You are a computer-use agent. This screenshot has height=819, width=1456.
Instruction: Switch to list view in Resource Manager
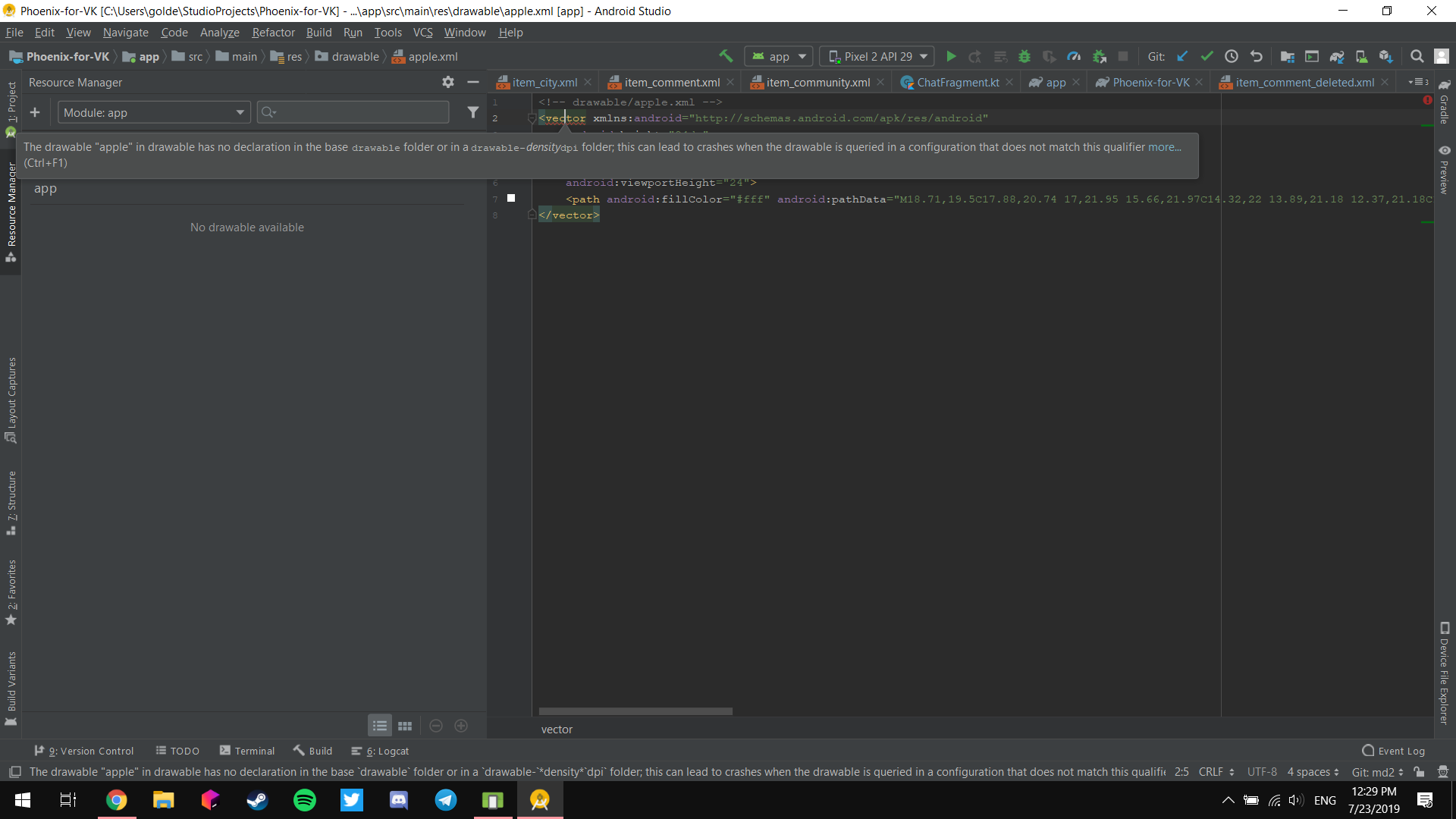click(x=380, y=726)
